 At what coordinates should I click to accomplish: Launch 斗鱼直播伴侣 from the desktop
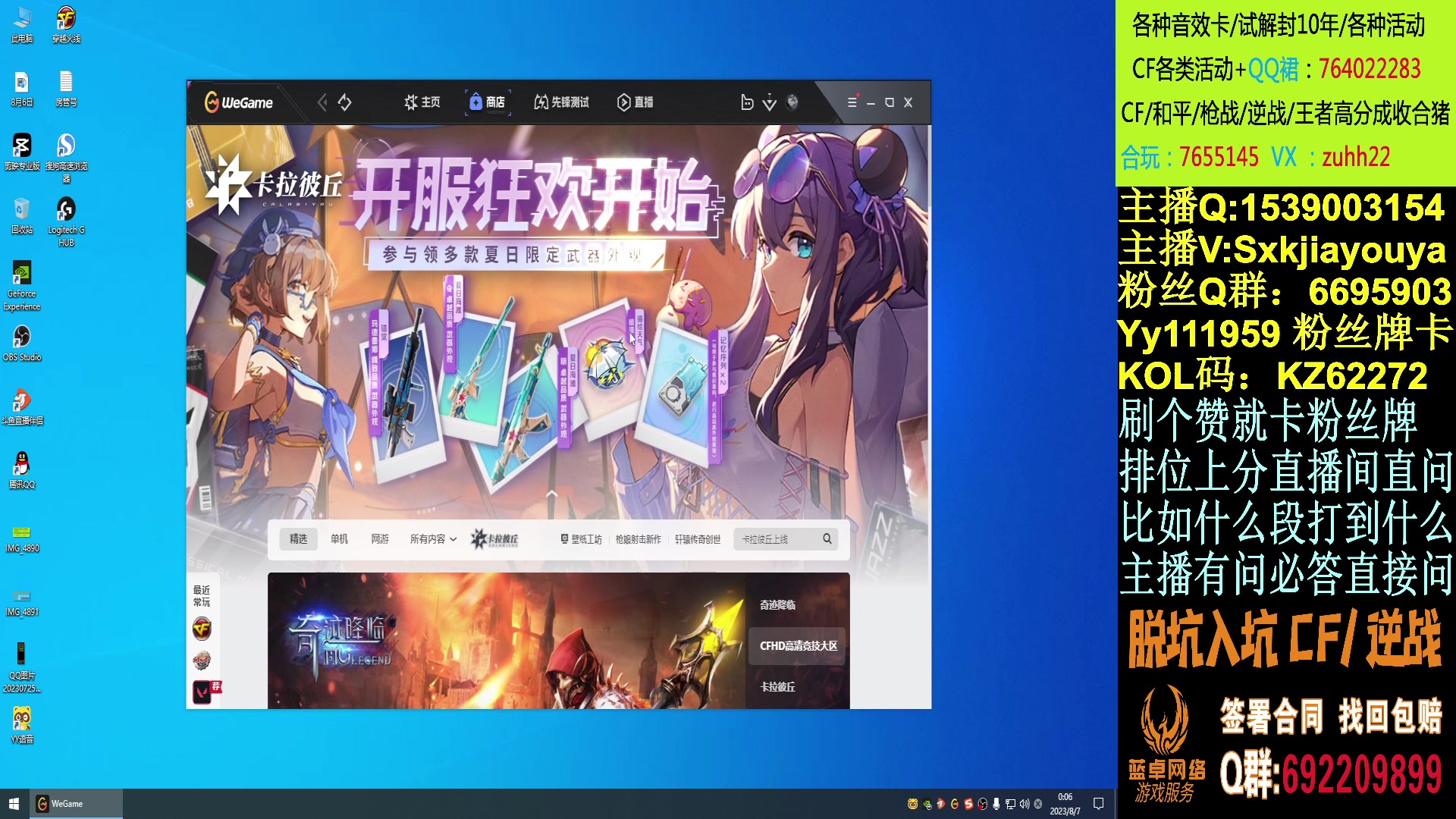tap(22, 406)
